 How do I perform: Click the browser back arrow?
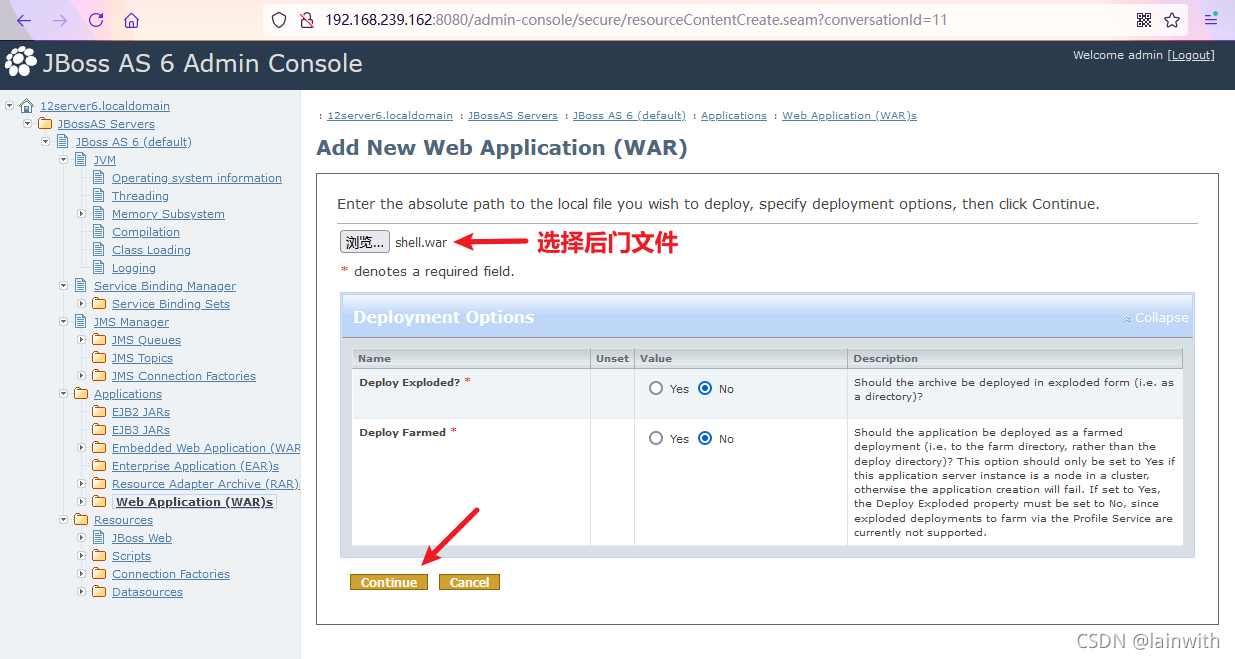(25, 20)
